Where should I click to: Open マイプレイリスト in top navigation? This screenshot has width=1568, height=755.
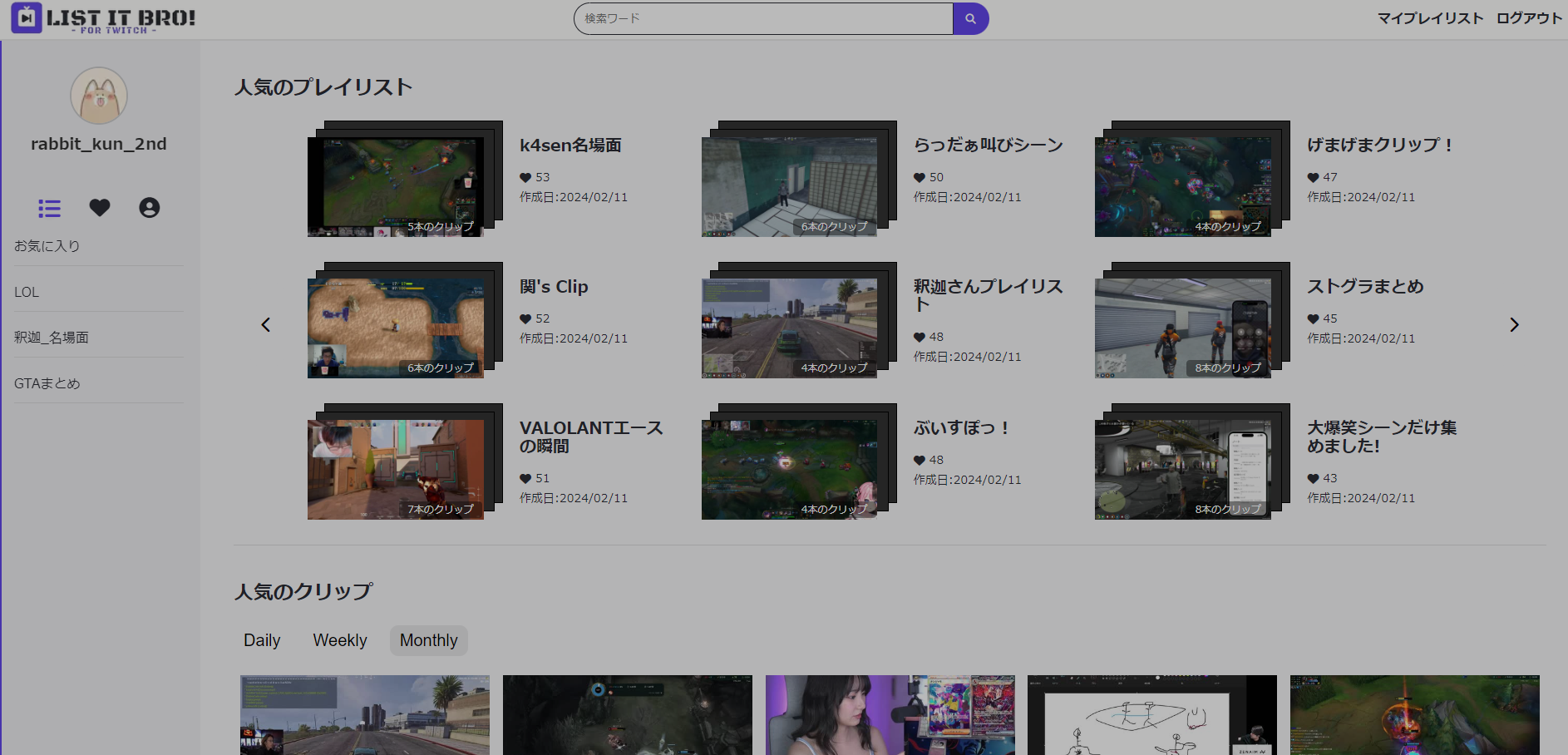pyautogui.click(x=1430, y=18)
